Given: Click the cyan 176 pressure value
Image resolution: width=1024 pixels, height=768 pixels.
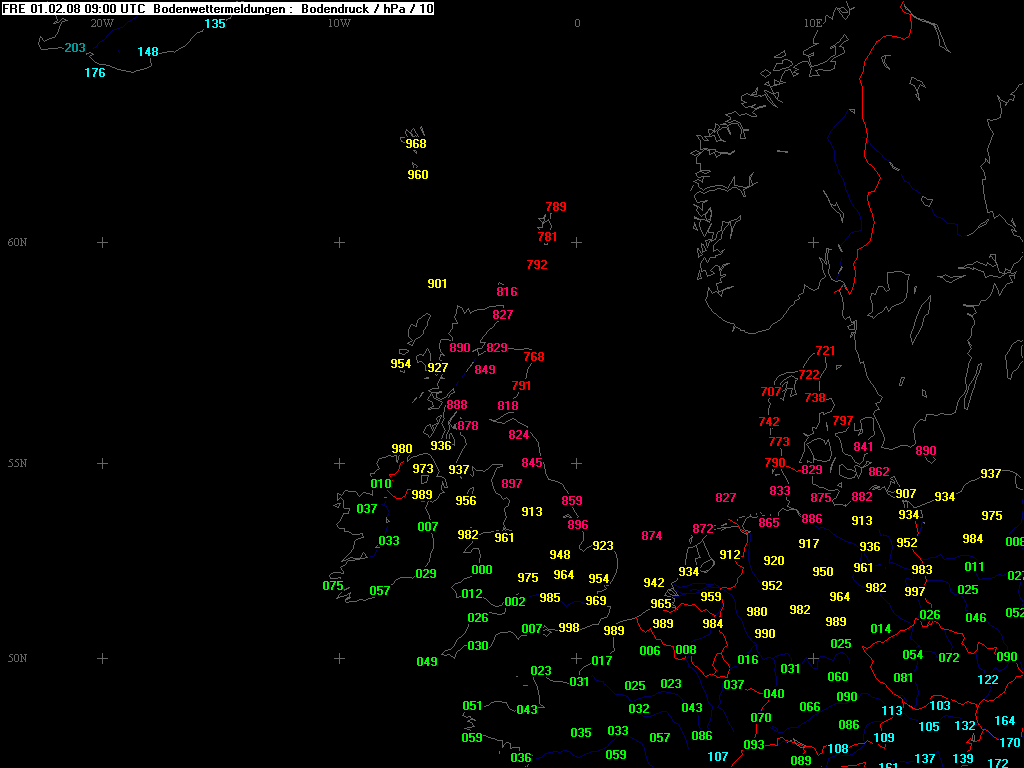Looking at the screenshot, I should pos(95,73).
